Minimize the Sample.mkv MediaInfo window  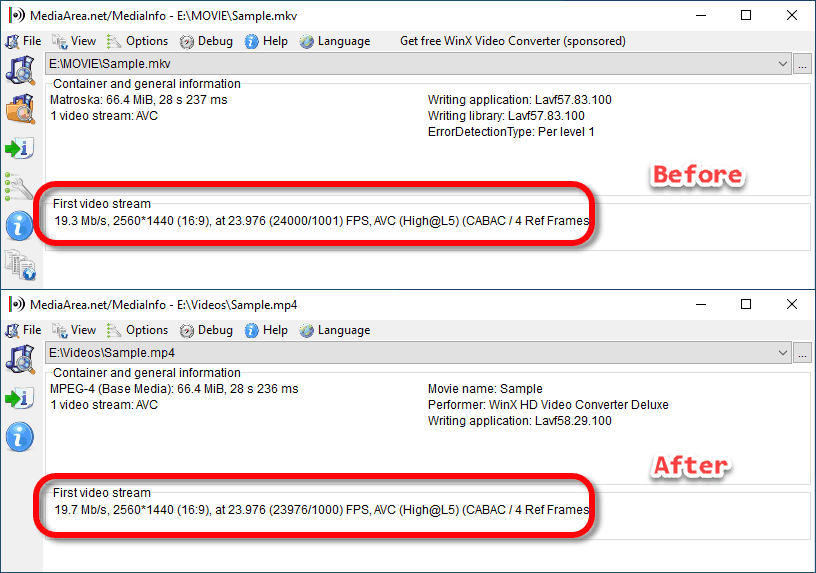(x=701, y=15)
